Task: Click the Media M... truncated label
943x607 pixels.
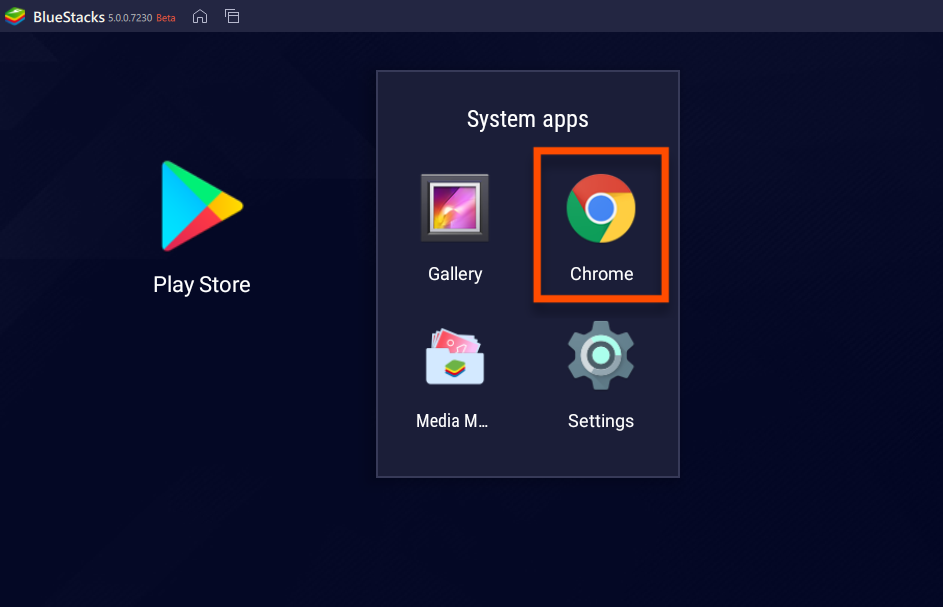Action: [x=452, y=420]
